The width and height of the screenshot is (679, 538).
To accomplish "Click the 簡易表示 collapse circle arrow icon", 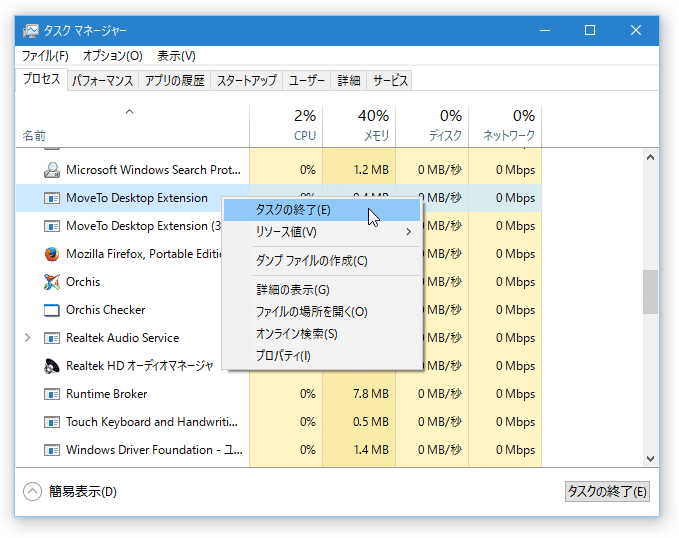I will tap(32, 492).
